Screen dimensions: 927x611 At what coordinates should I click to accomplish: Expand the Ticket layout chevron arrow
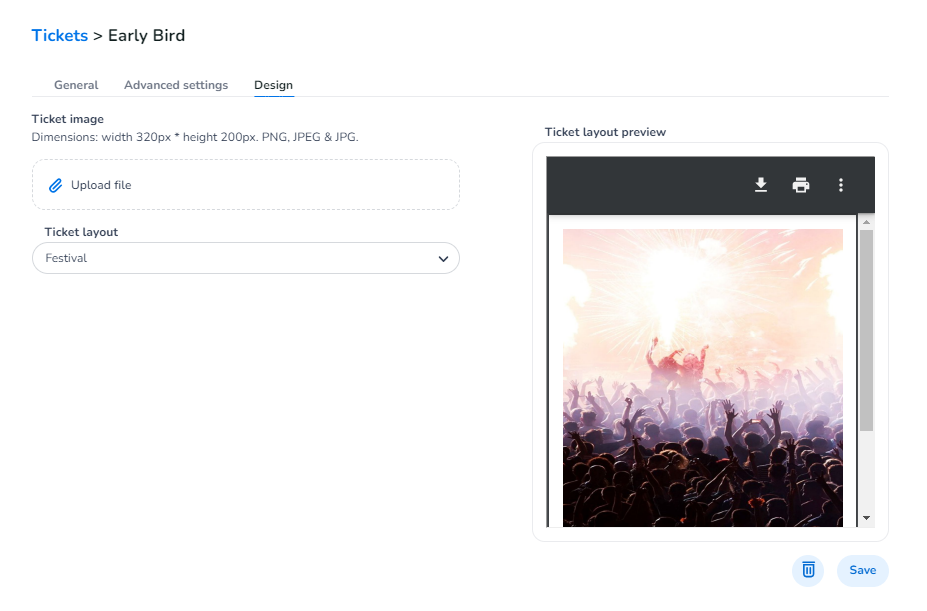(443, 259)
